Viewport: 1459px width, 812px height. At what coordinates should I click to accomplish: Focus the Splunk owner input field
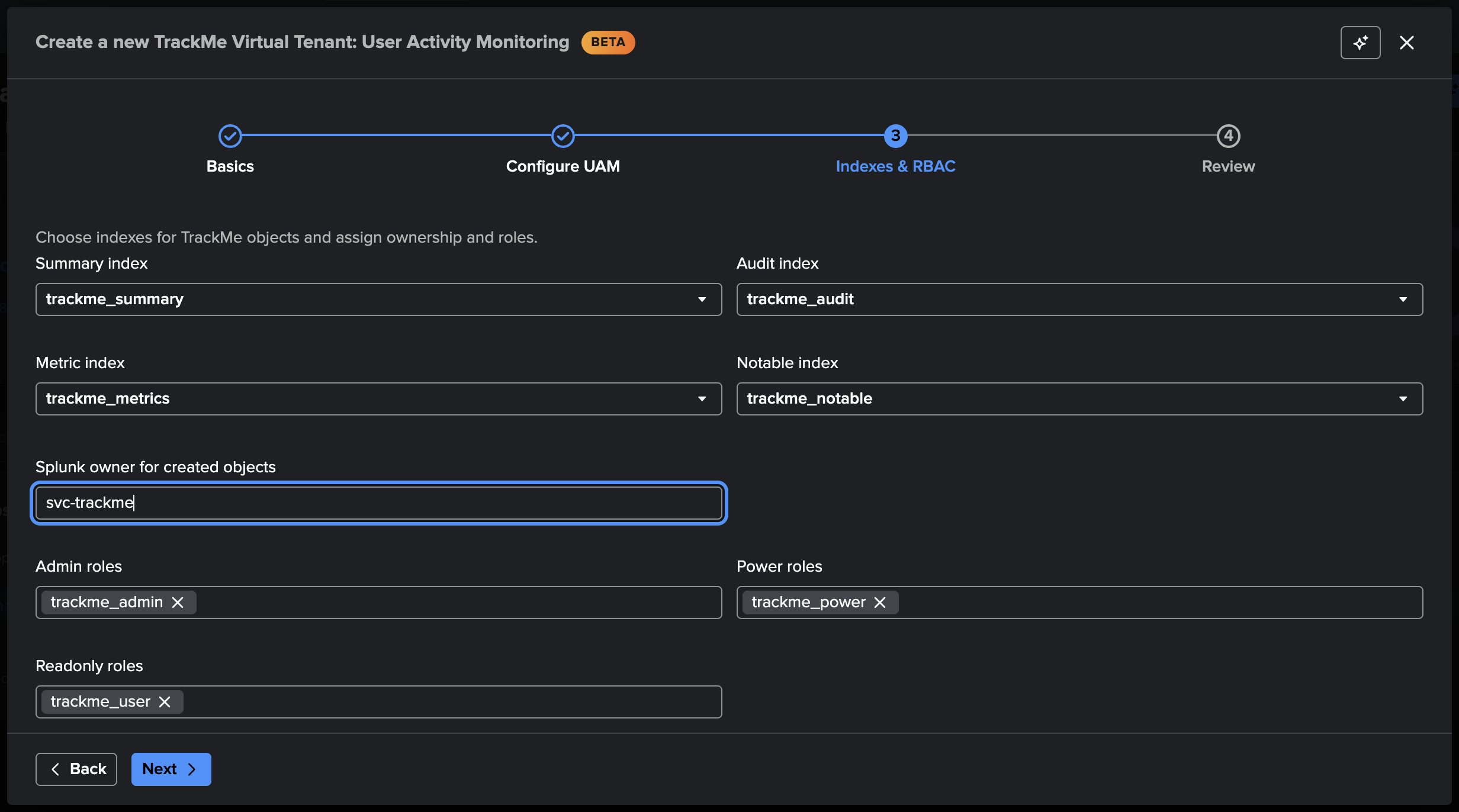[378, 503]
